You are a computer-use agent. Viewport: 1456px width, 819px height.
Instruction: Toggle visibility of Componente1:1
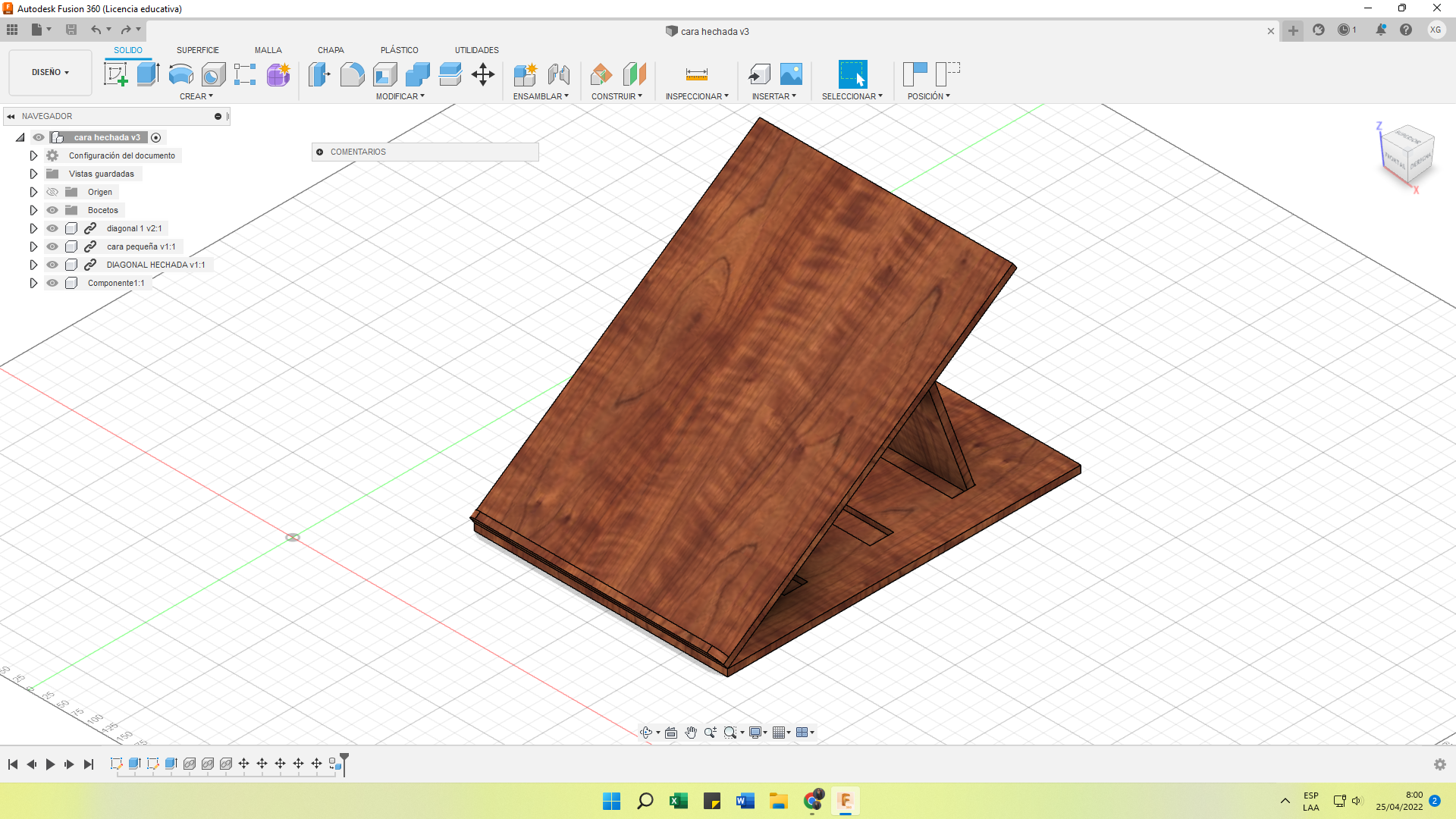52,283
